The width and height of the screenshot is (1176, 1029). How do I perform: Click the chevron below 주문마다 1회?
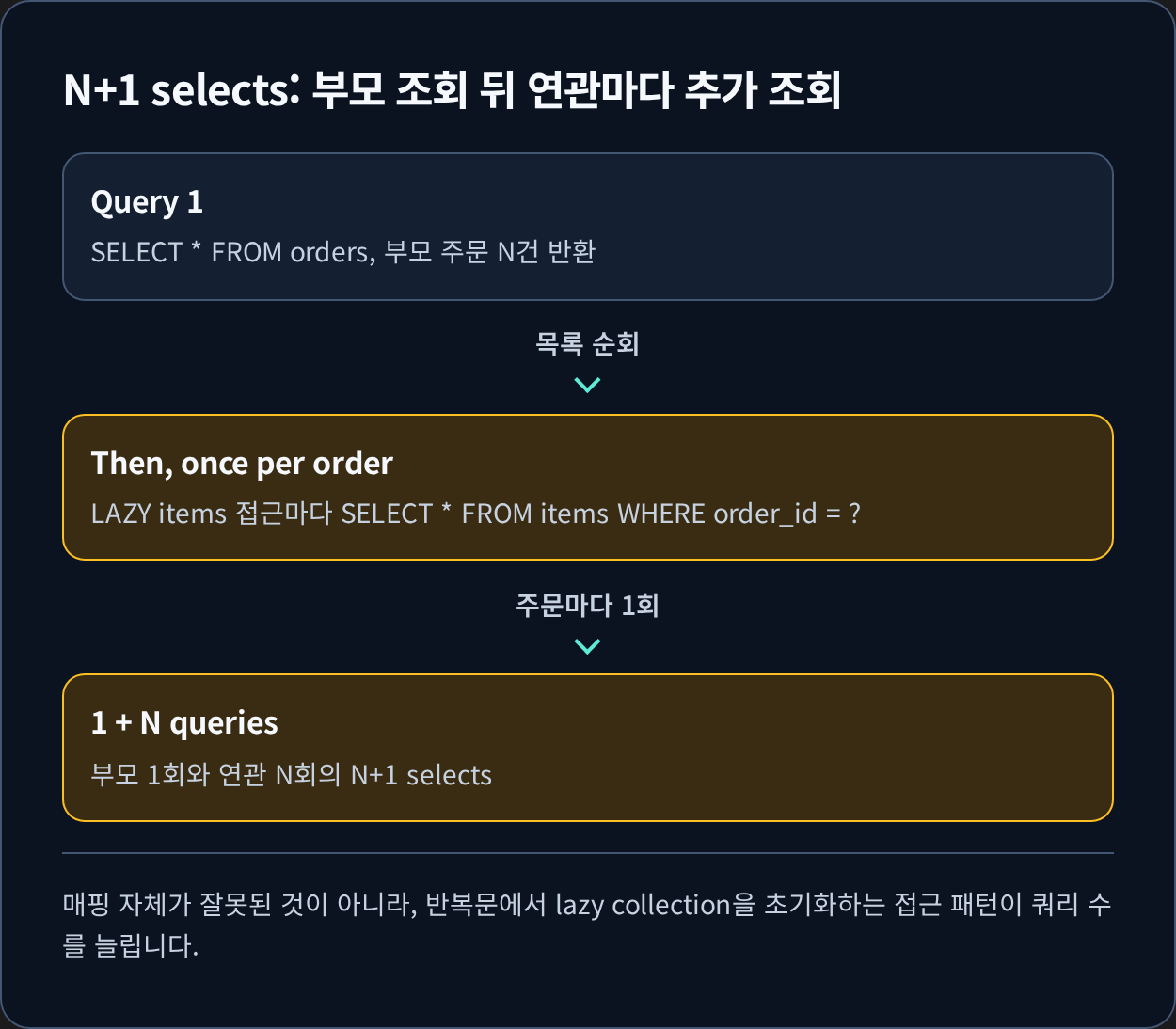tap(587, 646)
